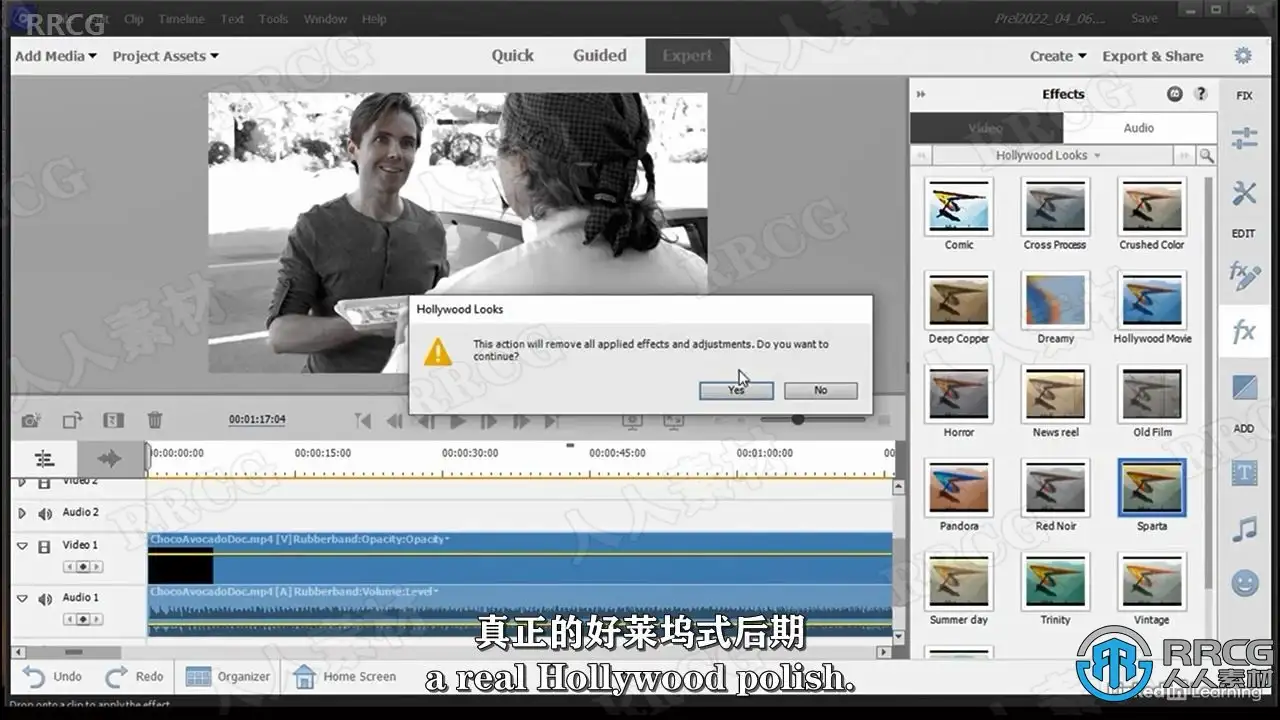Expand the Audio 2 track
This screenshot has height=720, width=1280.
(x=22, y=513)
